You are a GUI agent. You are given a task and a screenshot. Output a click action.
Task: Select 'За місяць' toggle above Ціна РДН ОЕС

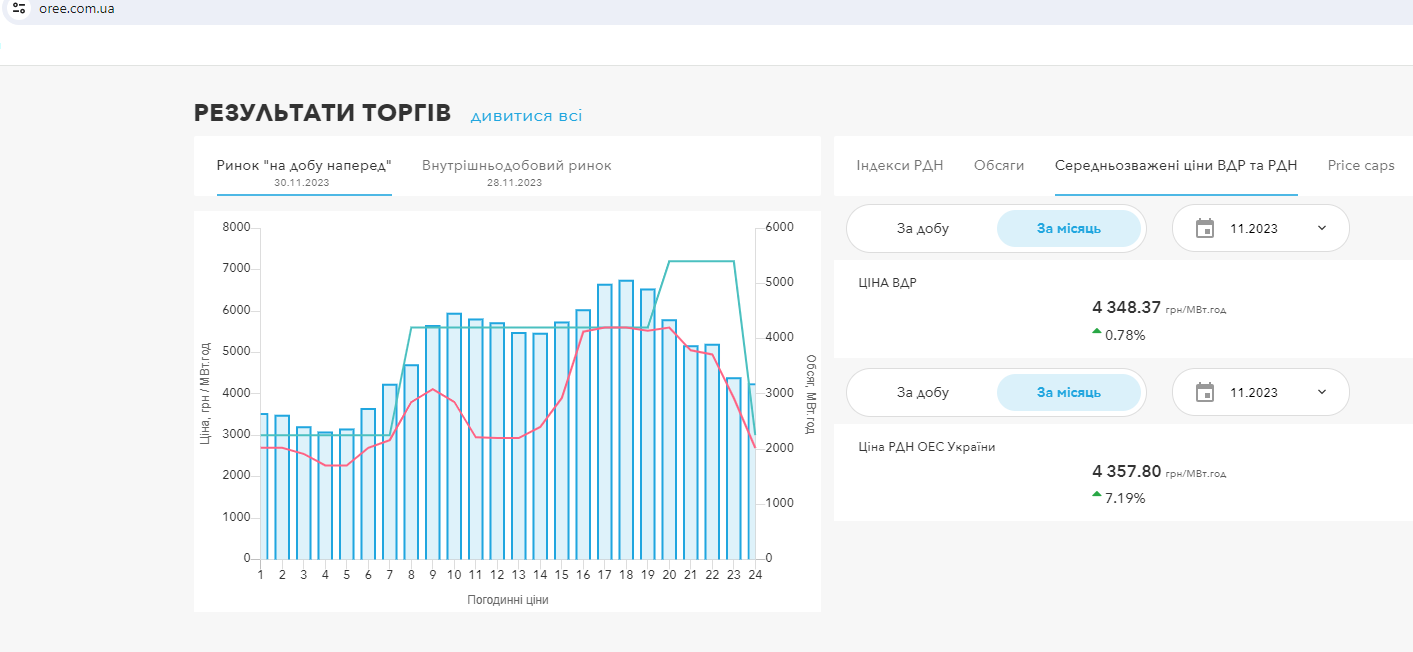[x=1068, y=392]
